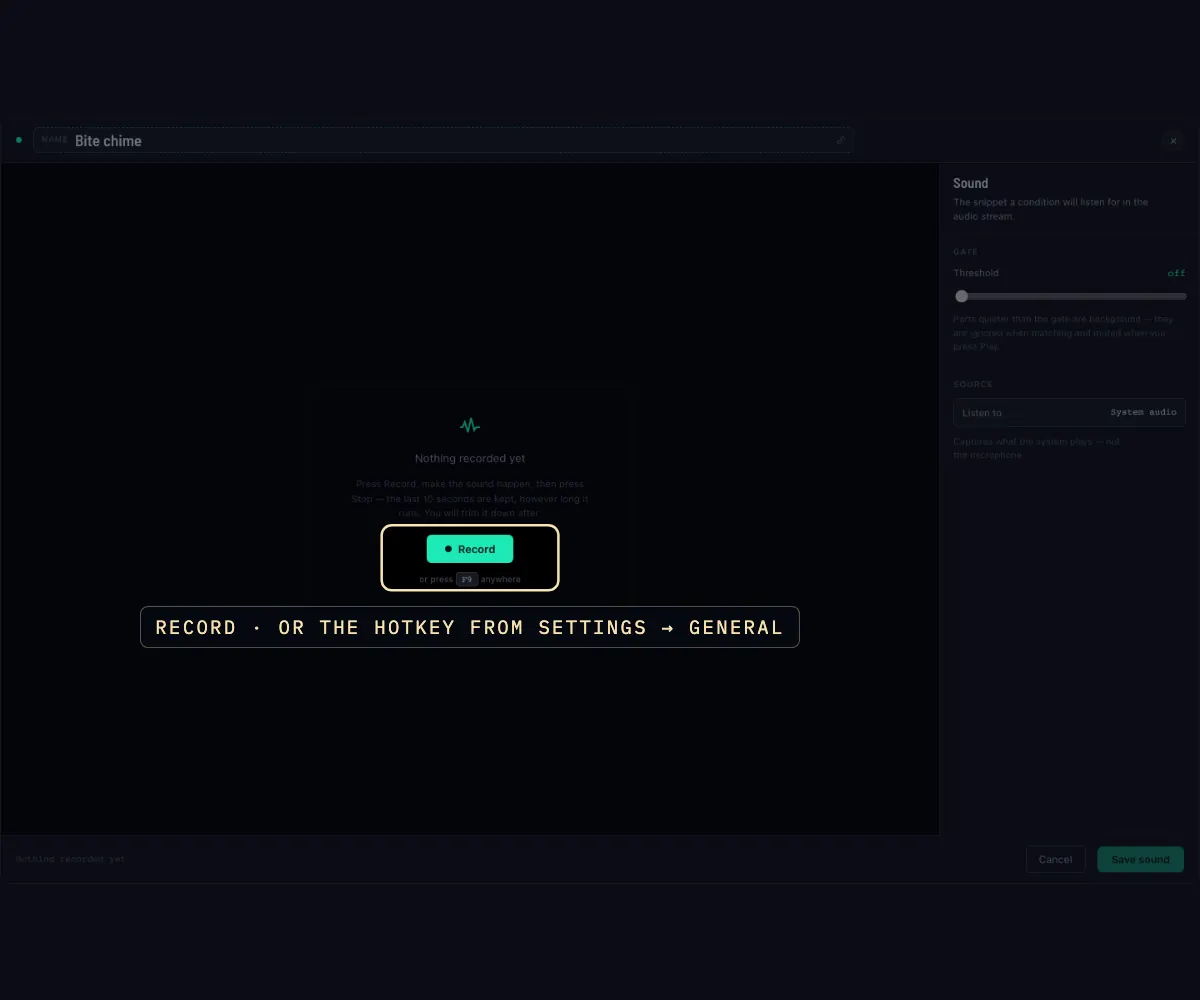The width and height of the screenshot is (1200, 1000).
Task: Click the "Sound" panel heading
Action: point(970,183)
